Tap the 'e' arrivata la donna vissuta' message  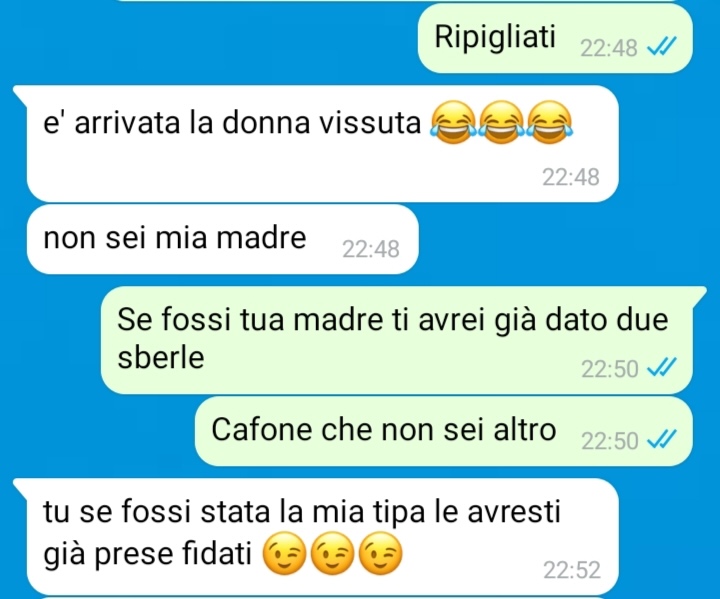(x=322, y=144)
